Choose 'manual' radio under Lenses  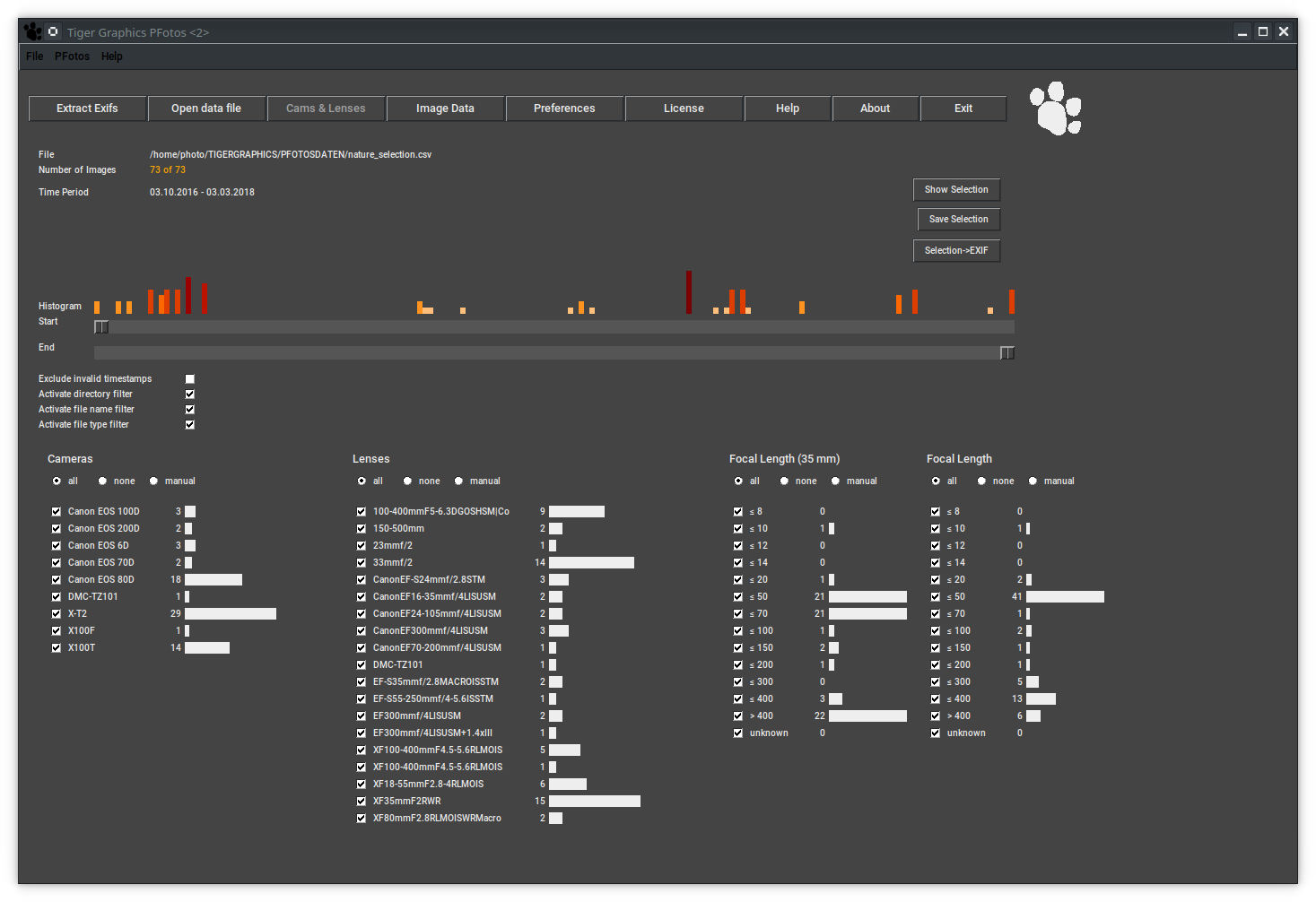click(459, 481)
